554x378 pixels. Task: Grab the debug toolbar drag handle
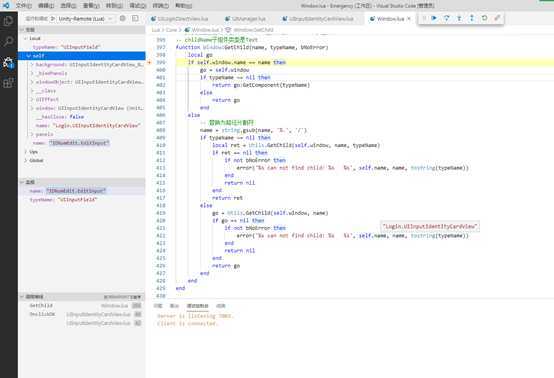click(x=424, y=18)
